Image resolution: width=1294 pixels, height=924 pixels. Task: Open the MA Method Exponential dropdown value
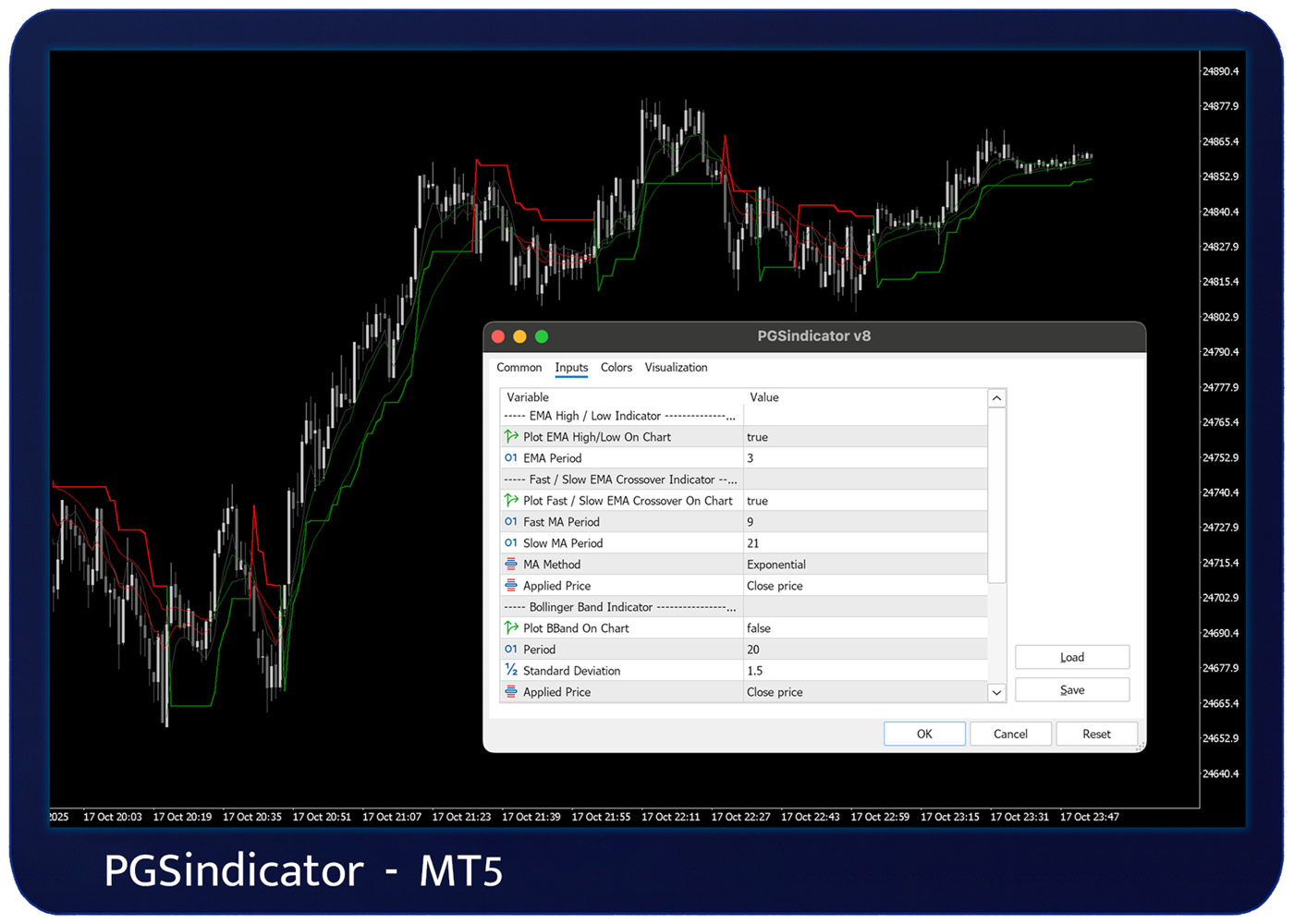(865, 565)
